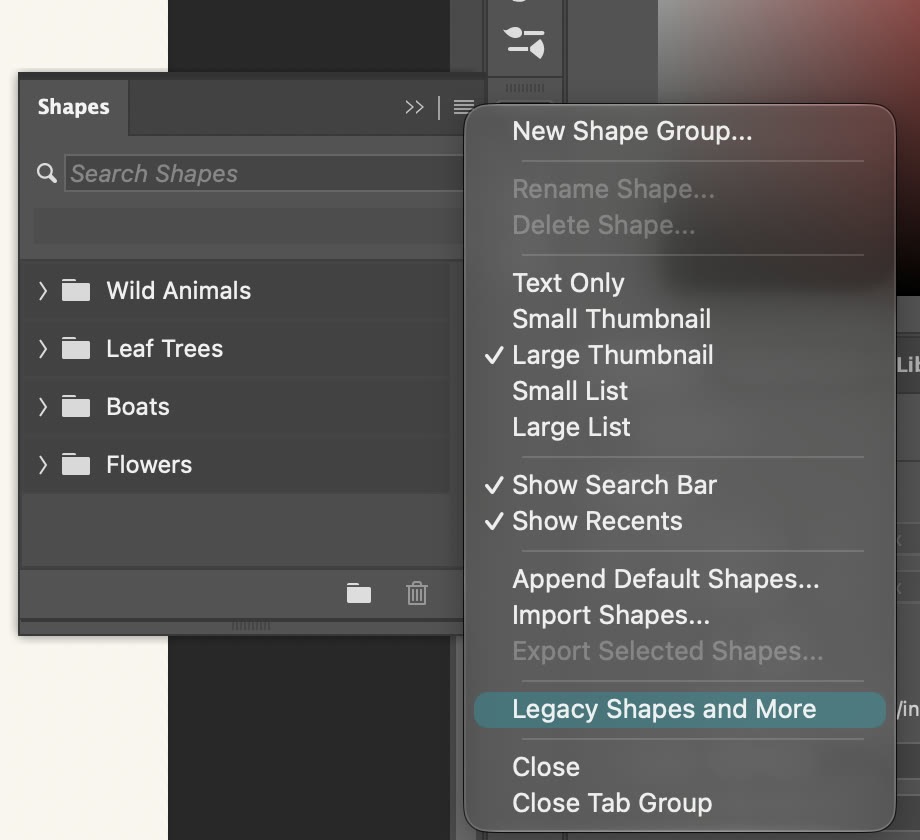Viewport: 920px width, 840px height.
Task: Click the create new group folder icon
Action: [x=358, y=593]
